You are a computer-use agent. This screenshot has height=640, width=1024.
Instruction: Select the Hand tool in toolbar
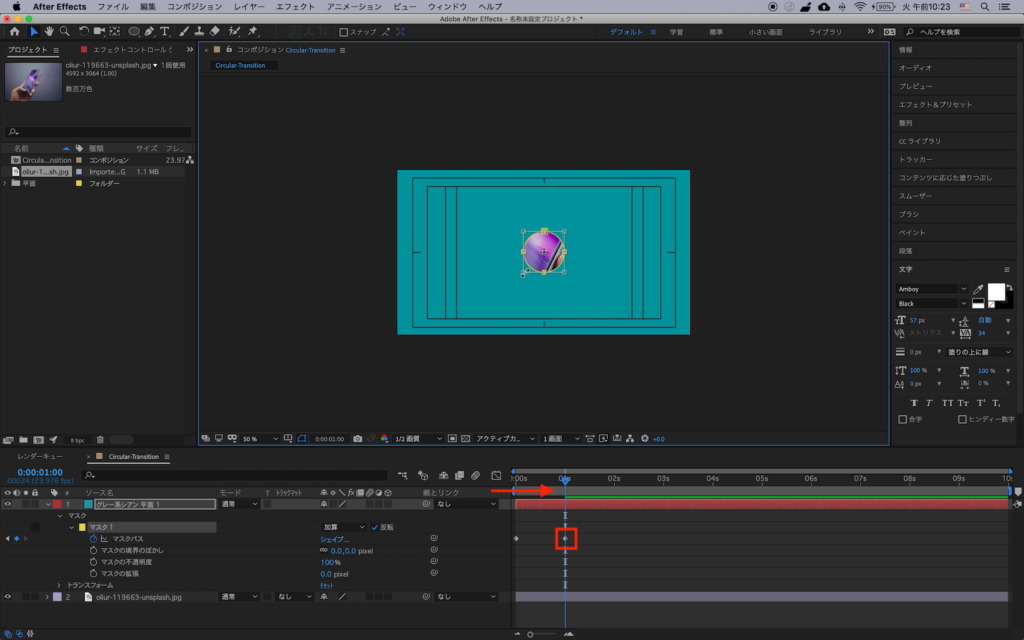(x=49, y=32)
